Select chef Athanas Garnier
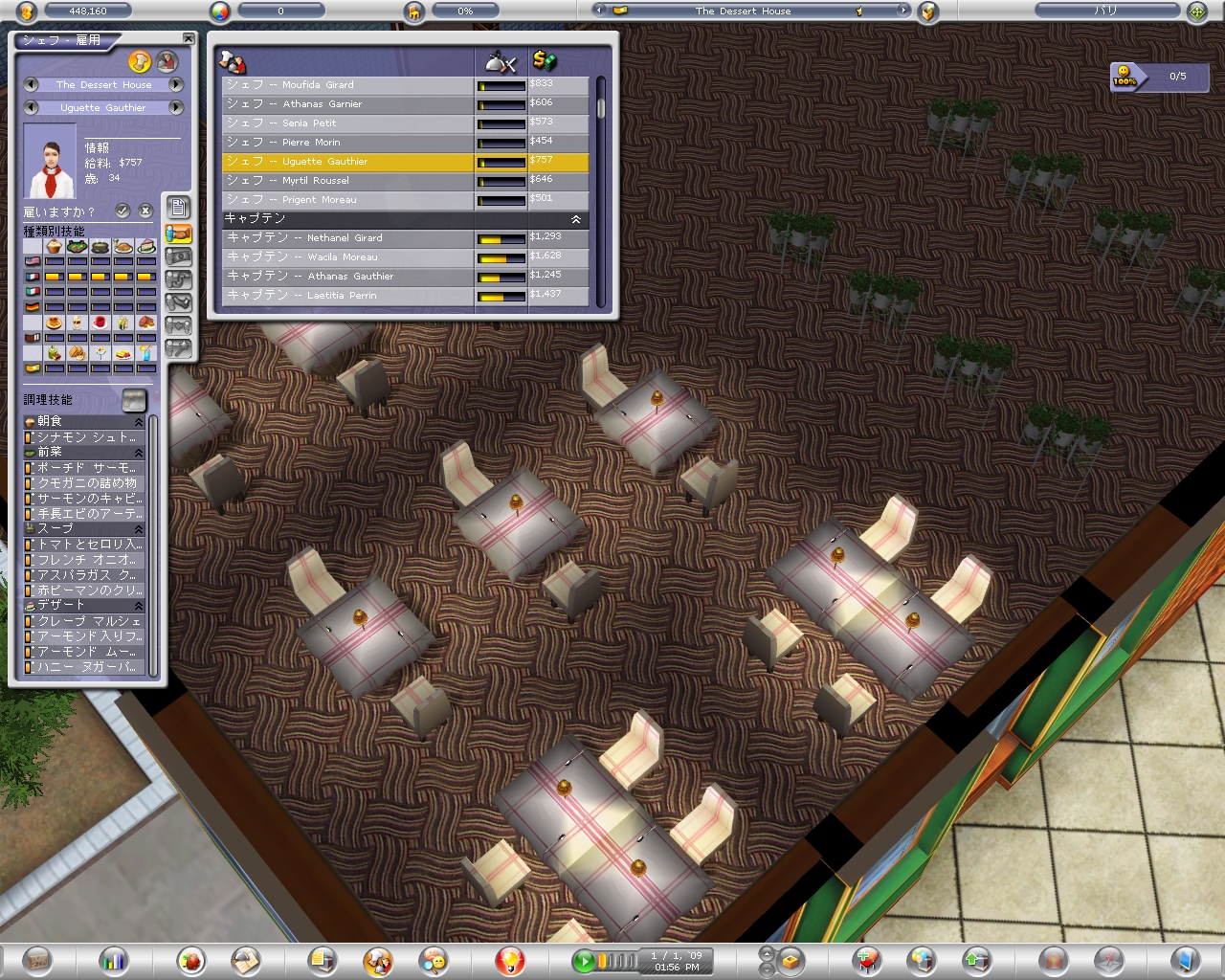Viewport: 1225px width, 980px height. point(406,104)
